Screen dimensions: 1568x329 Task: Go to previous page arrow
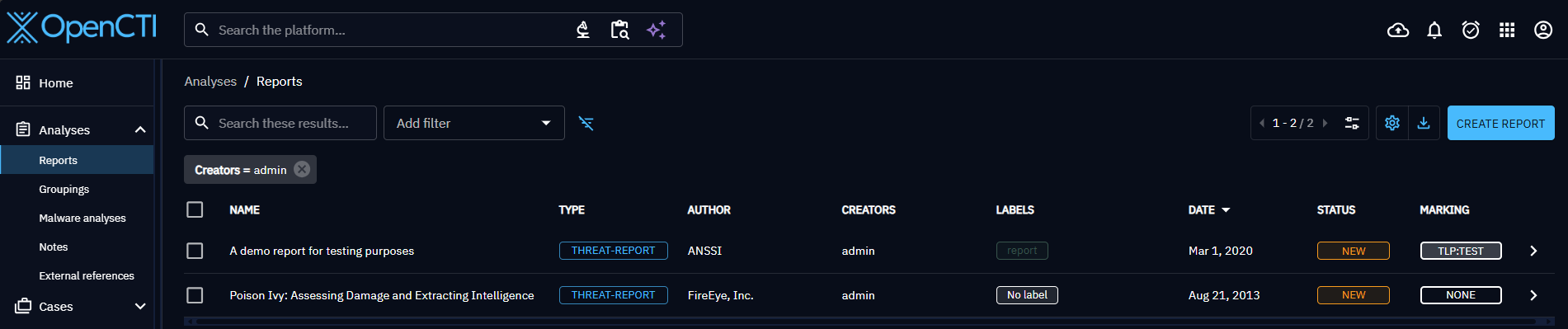point(1262,123)
